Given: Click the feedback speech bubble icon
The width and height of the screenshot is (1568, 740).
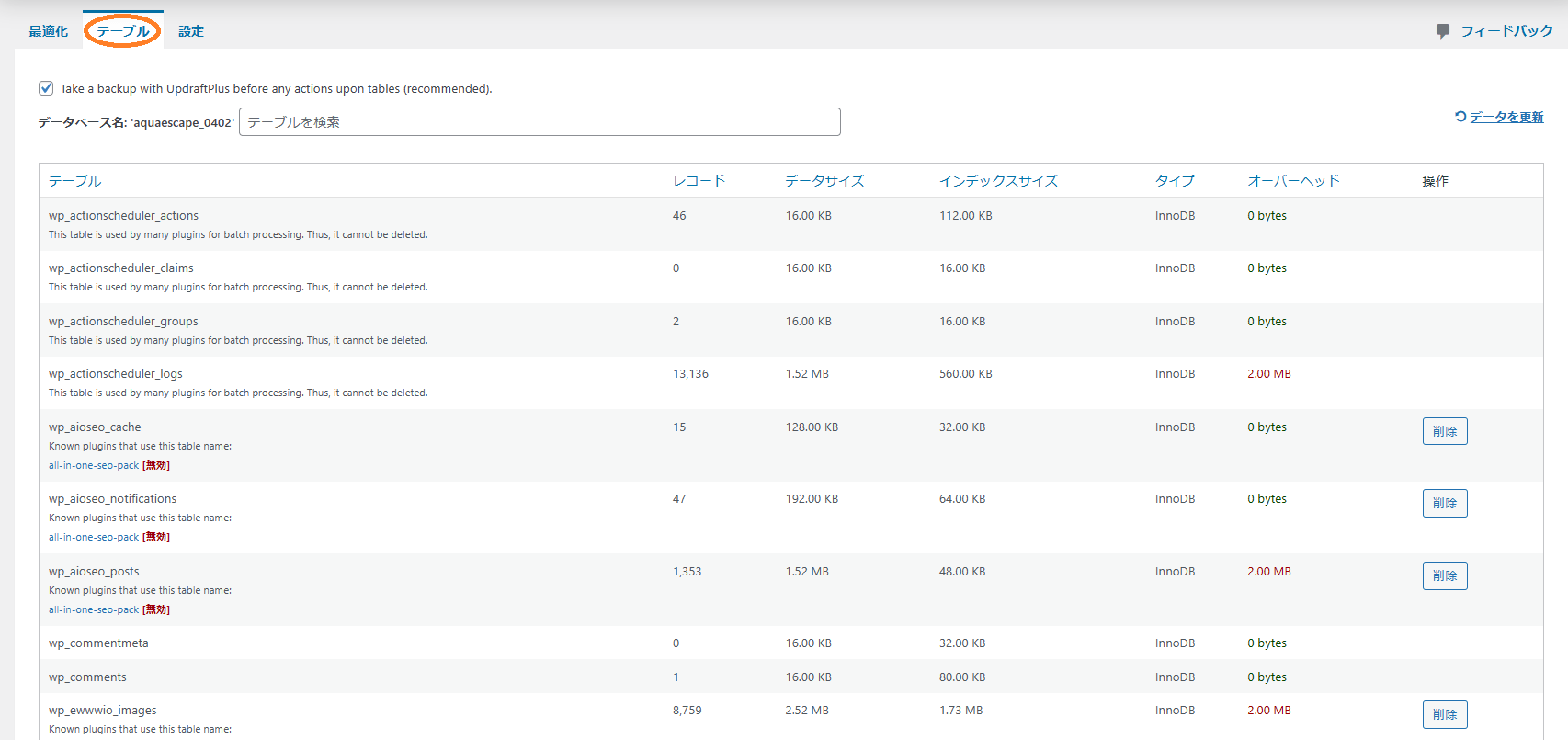Looking at the screenshot, I should click(1443, 31).
